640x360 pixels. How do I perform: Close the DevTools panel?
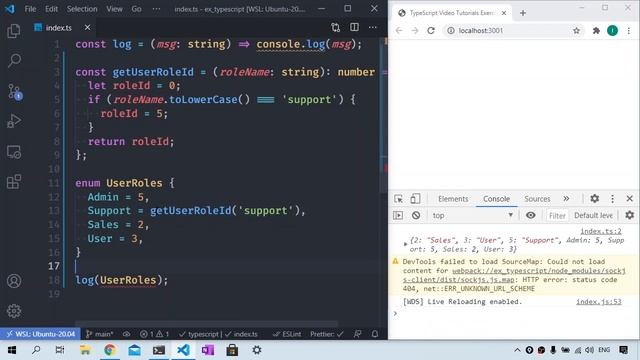629,199
